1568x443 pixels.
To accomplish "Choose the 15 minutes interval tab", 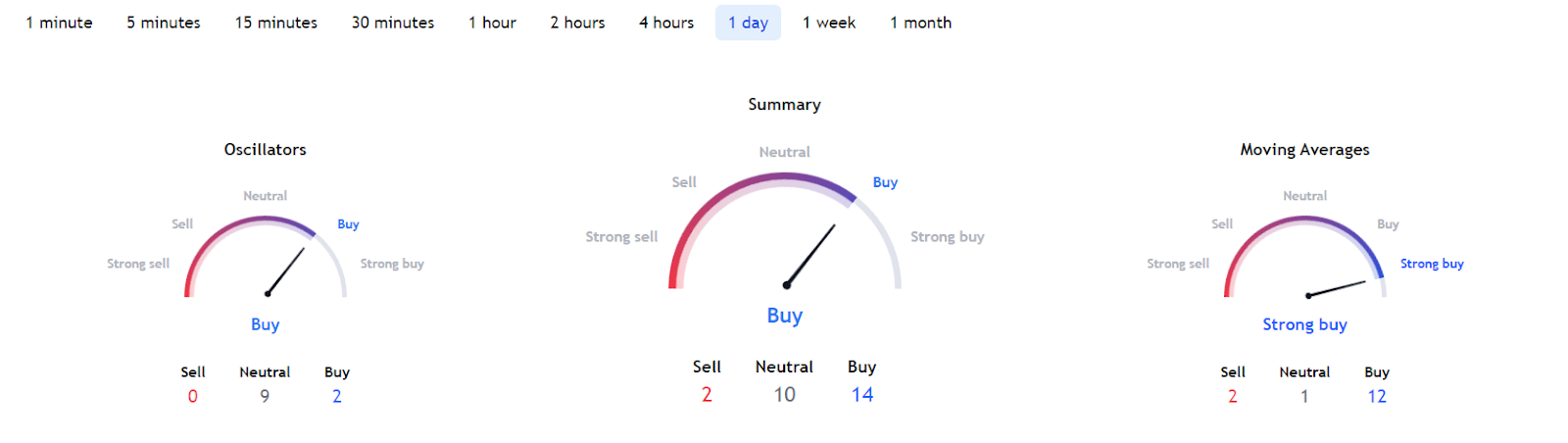I will 276,23.
